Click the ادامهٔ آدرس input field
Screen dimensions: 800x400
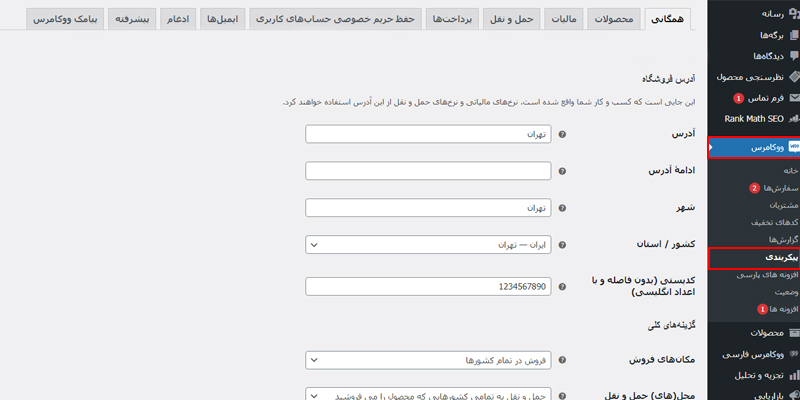[428, 170]
